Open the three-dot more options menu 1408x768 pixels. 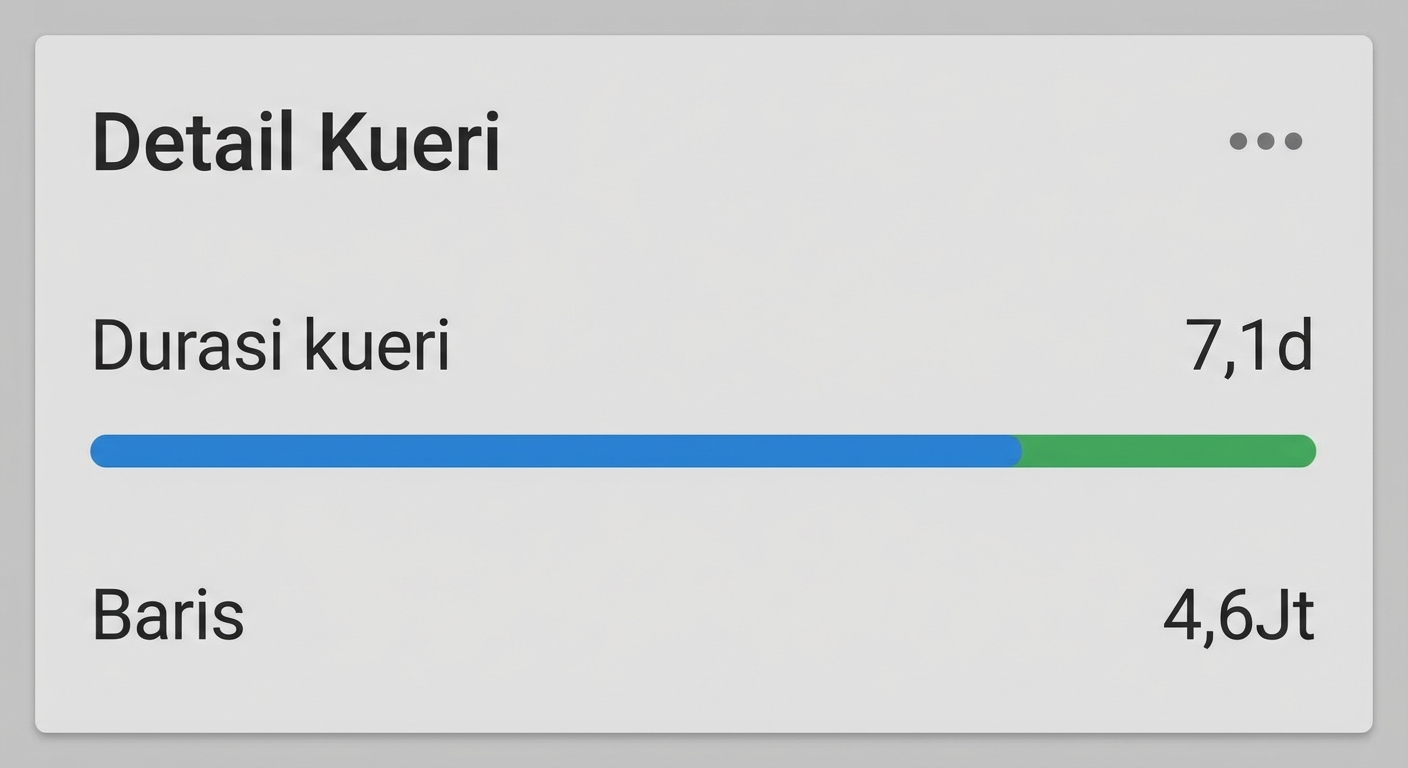point(1265,141)
